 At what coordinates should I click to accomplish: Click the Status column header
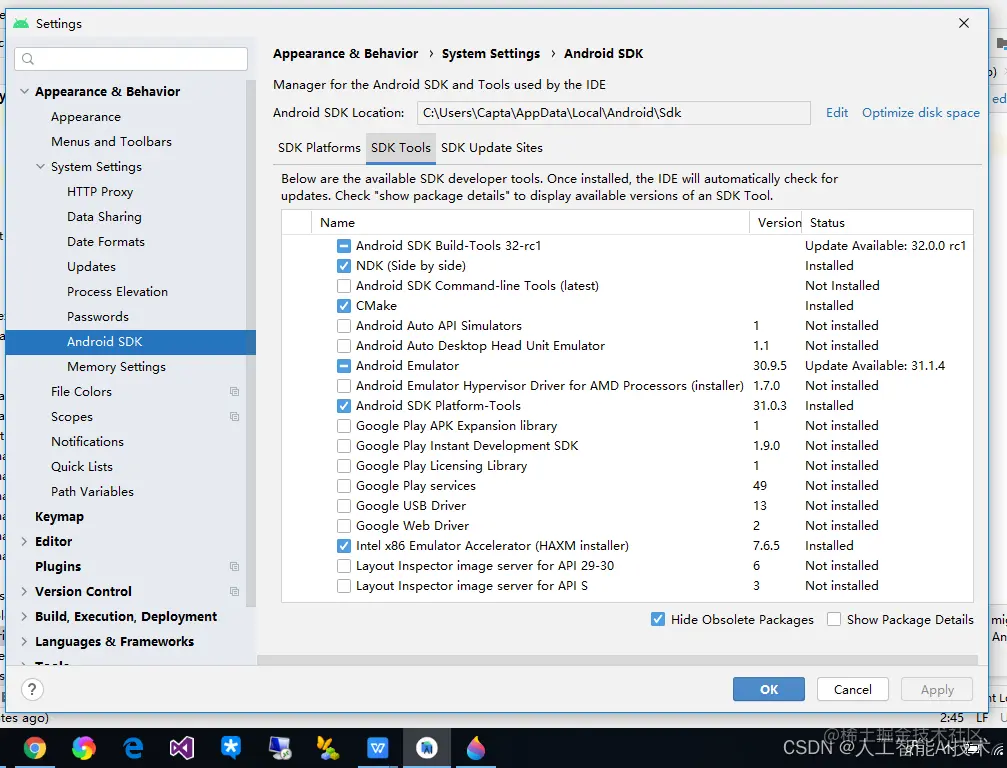click(887, 223)
